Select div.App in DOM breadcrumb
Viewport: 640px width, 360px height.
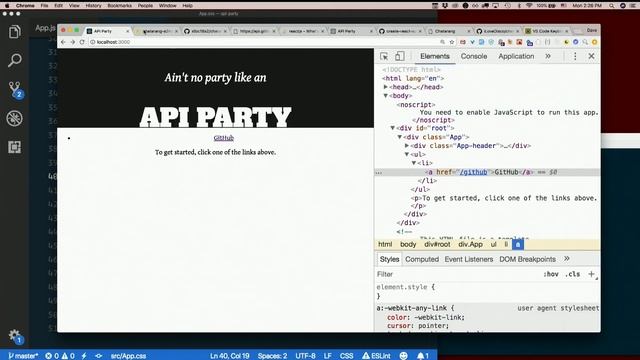click(x=470, y=244)
